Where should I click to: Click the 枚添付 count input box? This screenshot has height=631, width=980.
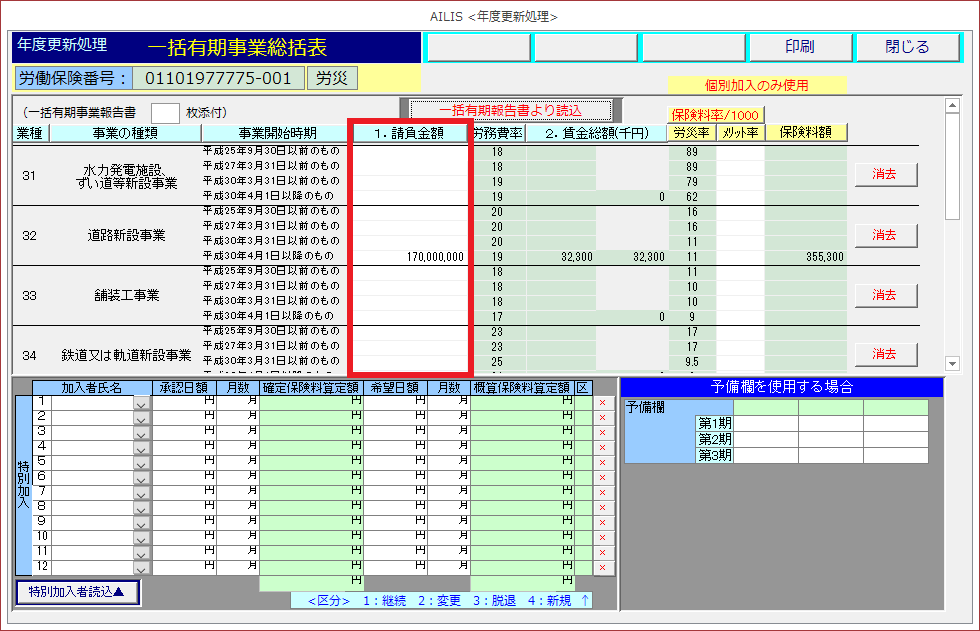[x=165, y=113]
